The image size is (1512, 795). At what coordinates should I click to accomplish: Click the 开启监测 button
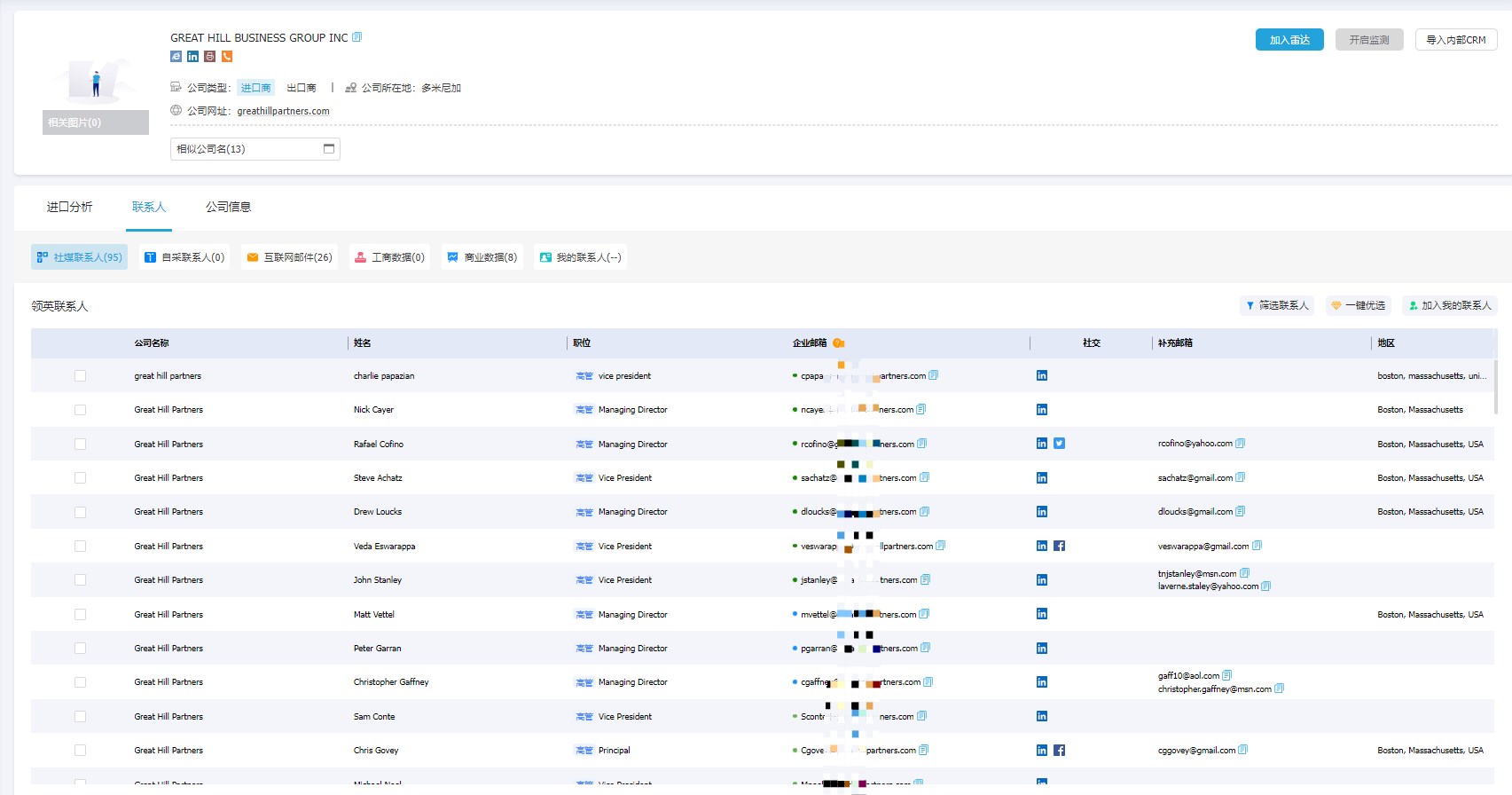1369,40
